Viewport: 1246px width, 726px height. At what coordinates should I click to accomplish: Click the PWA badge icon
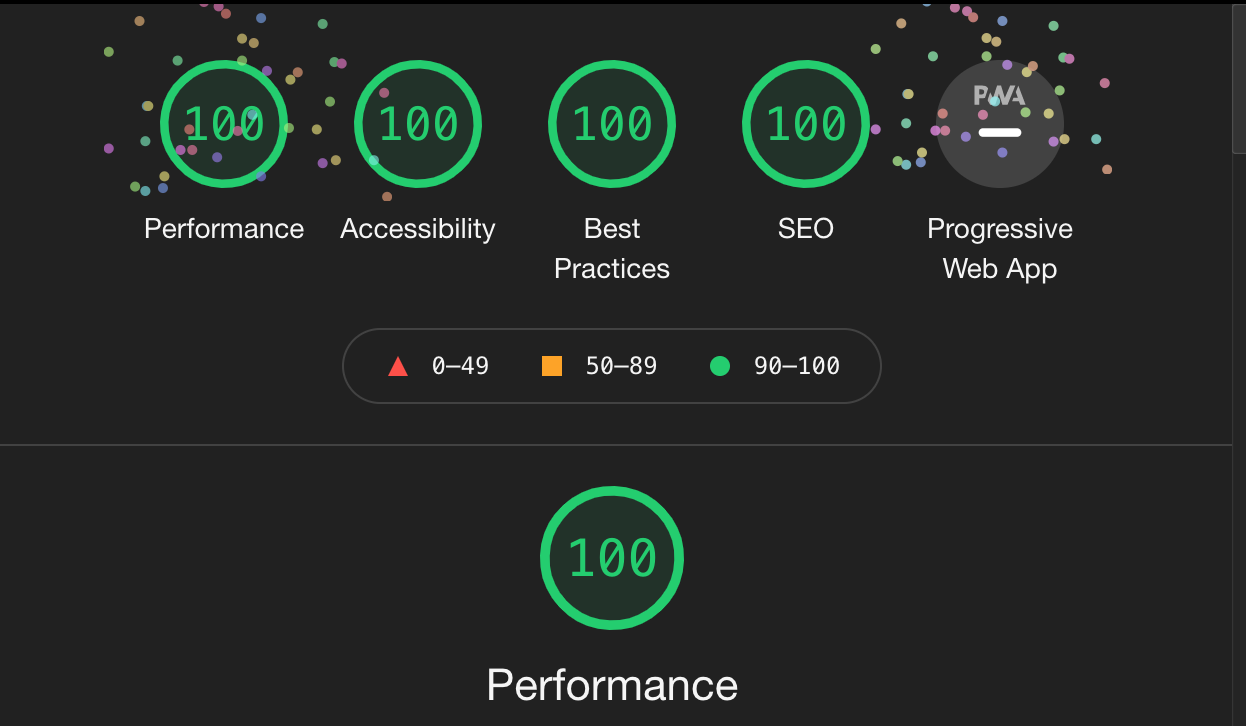tap(1000, 124)
